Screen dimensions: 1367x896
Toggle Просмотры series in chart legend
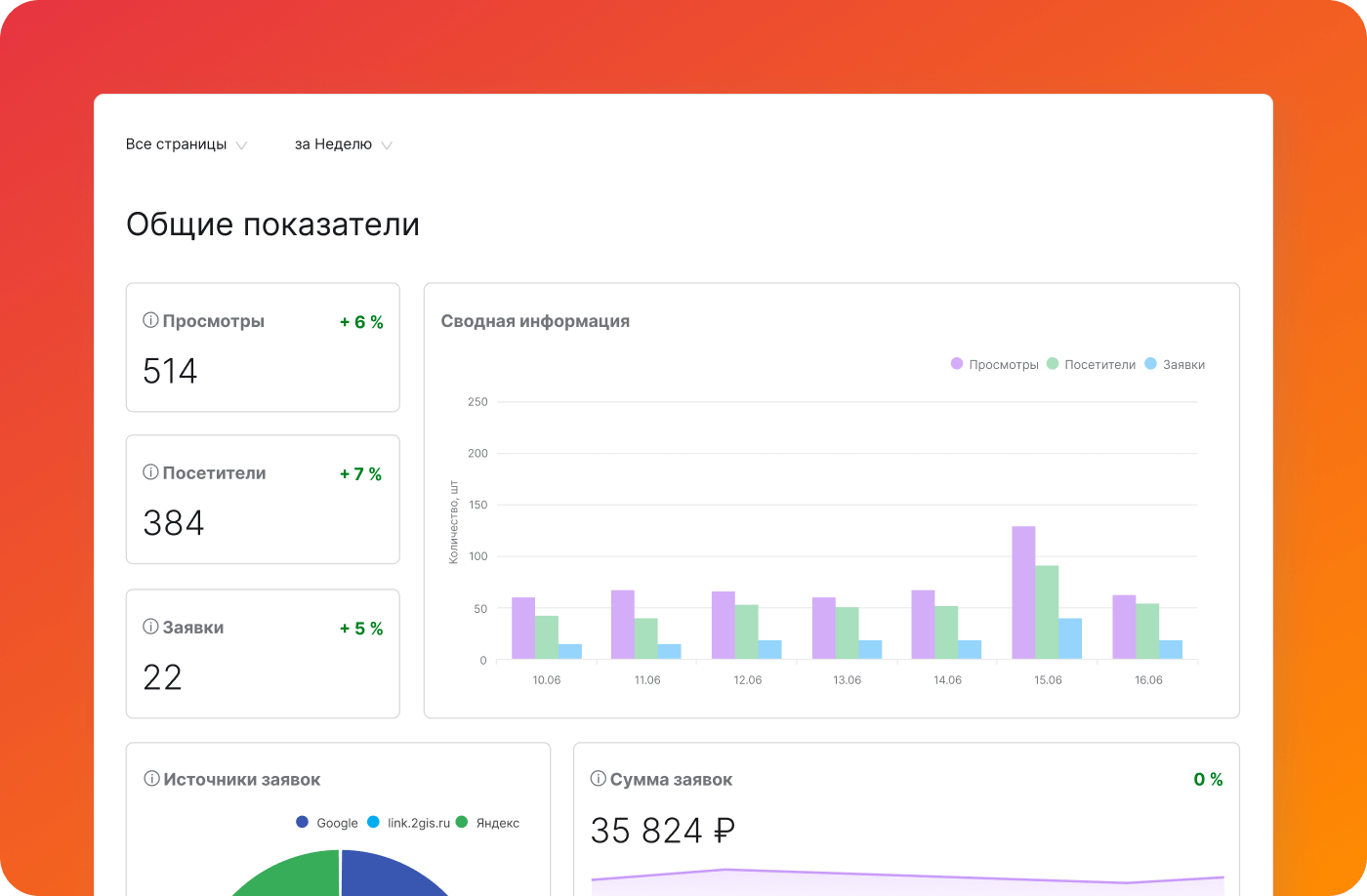995,364
